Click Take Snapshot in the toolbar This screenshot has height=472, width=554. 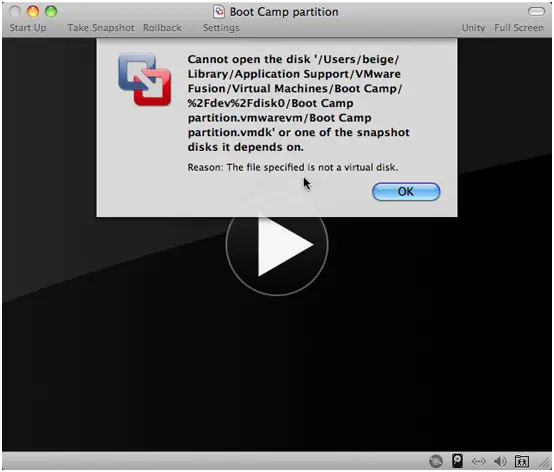pos(101,28)
